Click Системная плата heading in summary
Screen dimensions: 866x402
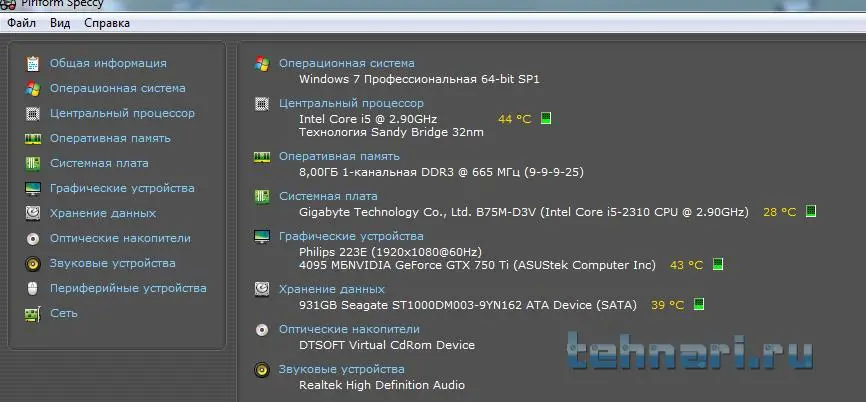[328, 196]
